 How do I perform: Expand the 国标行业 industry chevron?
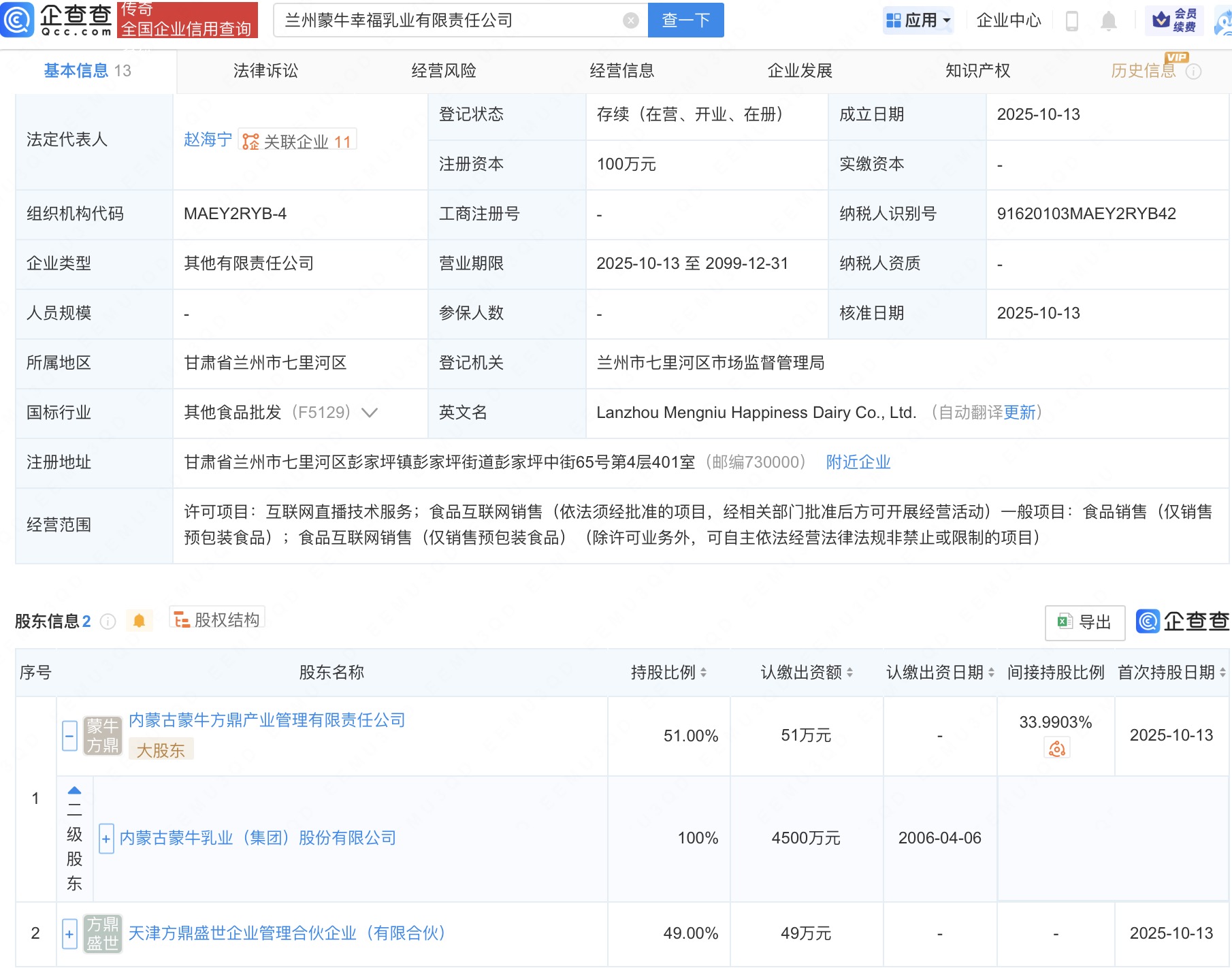(x=370, y=413)
